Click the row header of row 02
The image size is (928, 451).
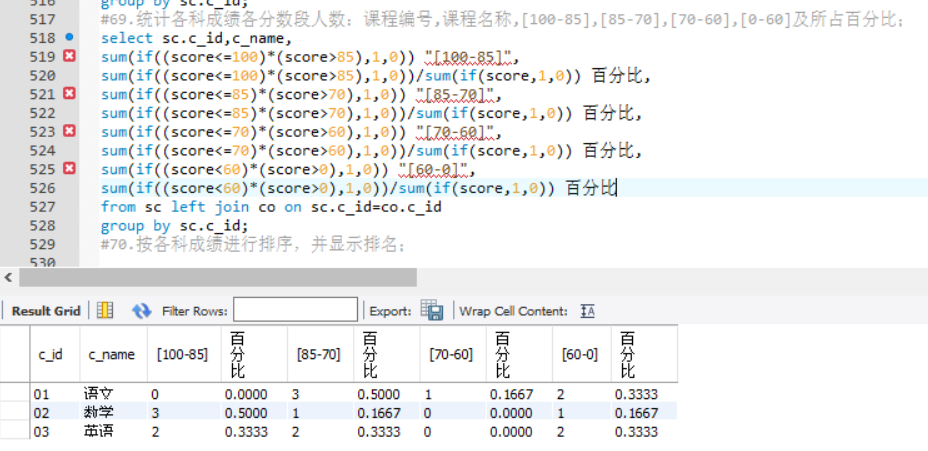(x=15, y=413)
